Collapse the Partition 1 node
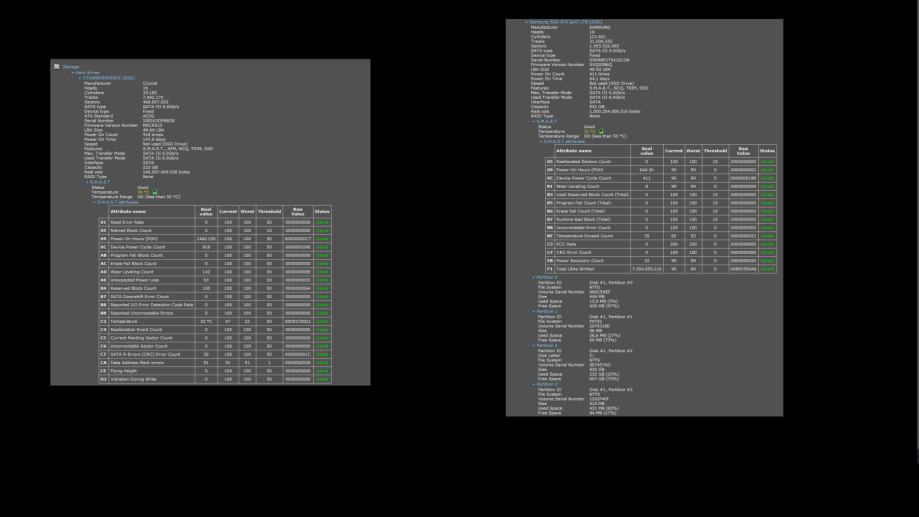This screenshot has height=517, width=919. click(533, 312)
